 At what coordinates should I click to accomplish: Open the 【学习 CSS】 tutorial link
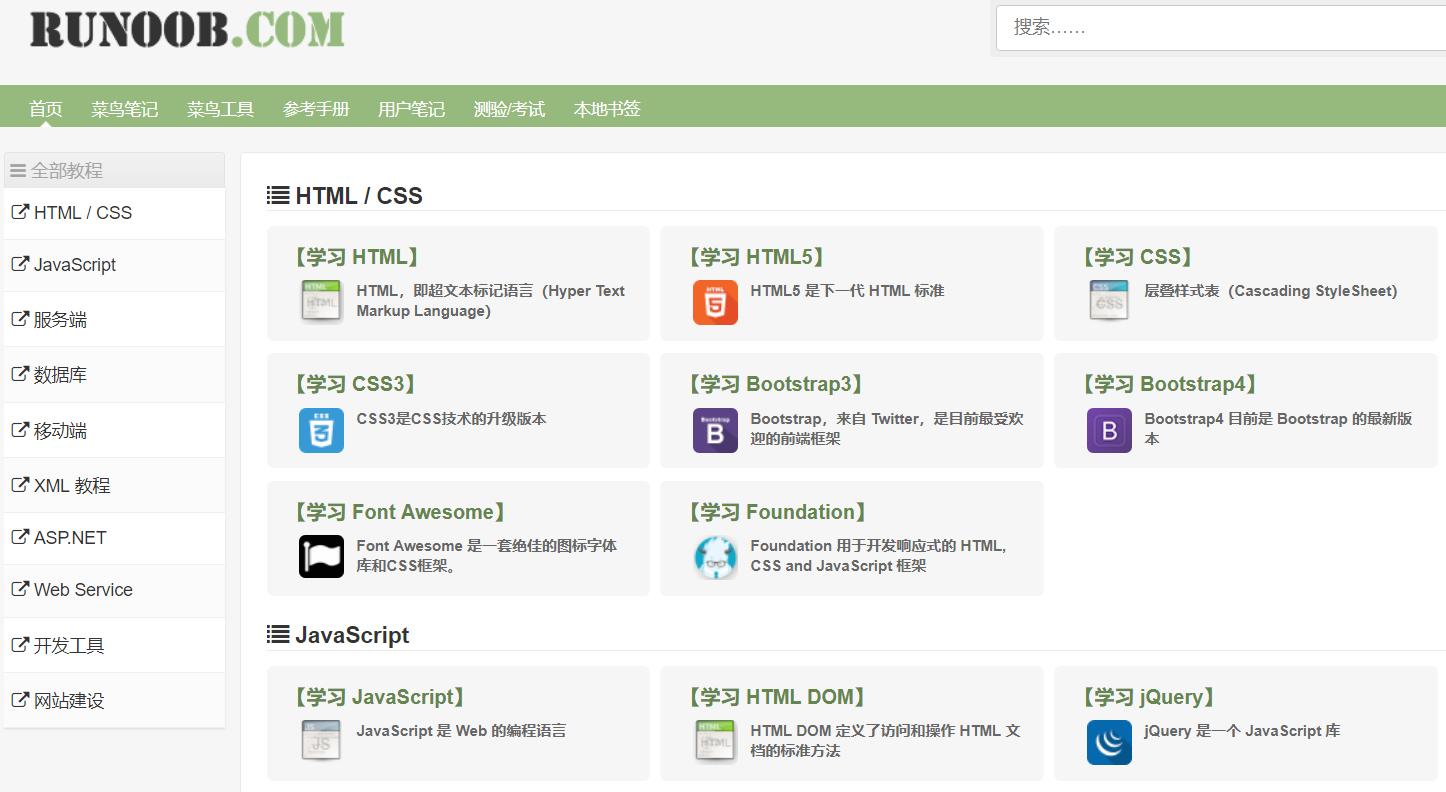(x=1138, y=257)
